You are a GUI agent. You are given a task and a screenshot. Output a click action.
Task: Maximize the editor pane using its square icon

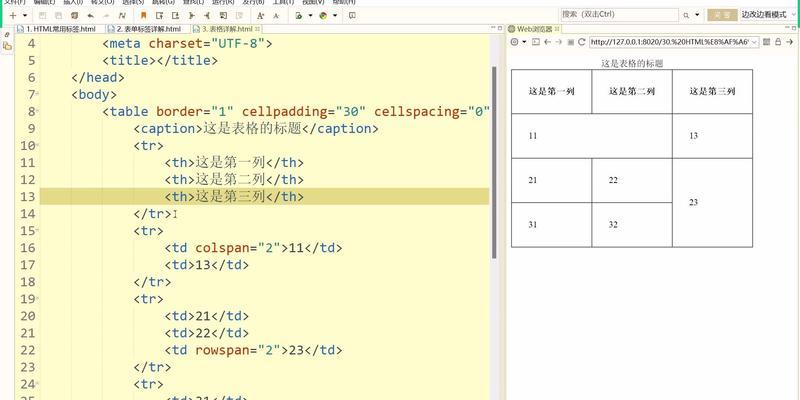pyautogui.click(x=500, y=29)
